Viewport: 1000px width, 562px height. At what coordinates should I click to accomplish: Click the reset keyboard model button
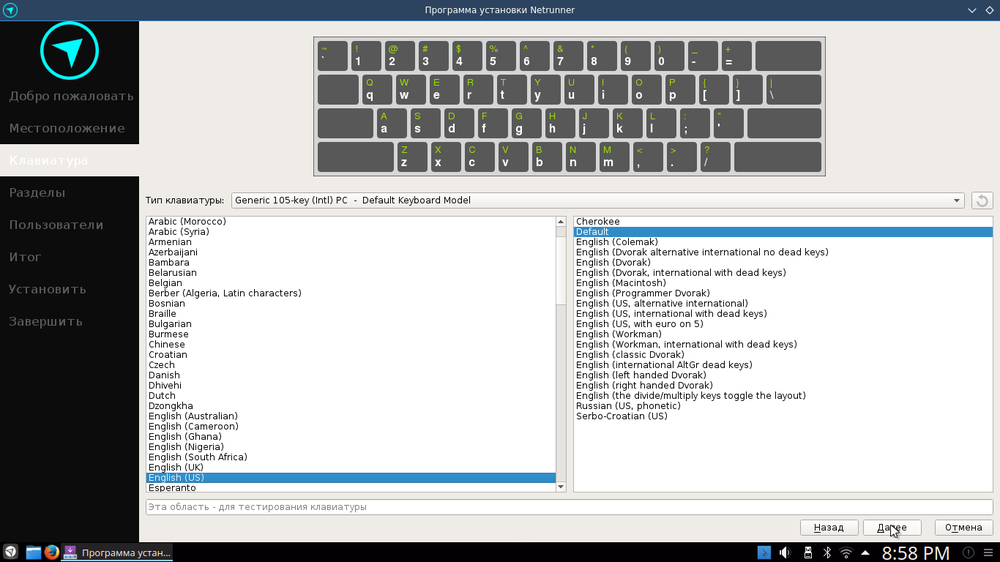[982, 200]
